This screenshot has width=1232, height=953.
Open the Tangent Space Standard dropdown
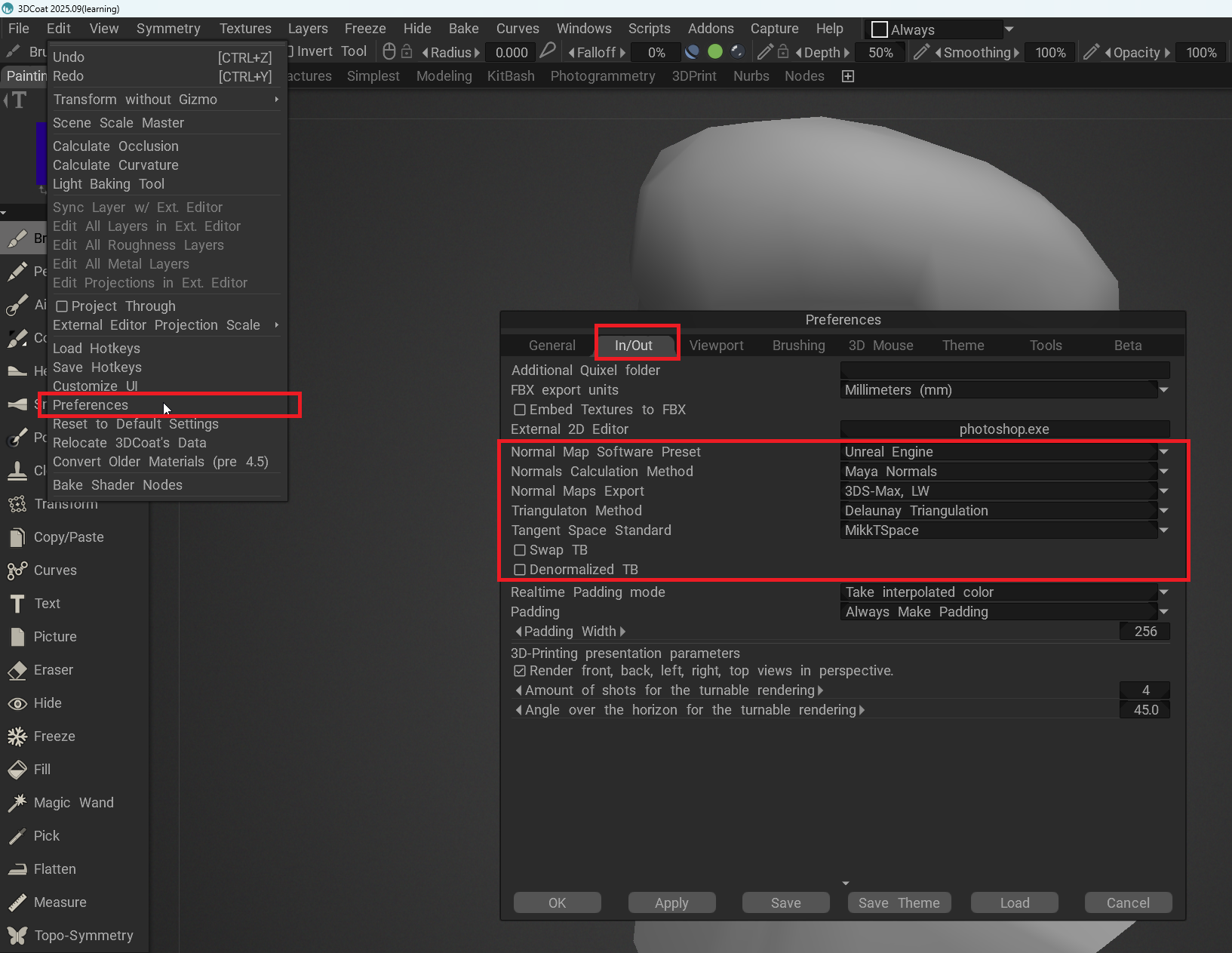[x=1163, y=530]
